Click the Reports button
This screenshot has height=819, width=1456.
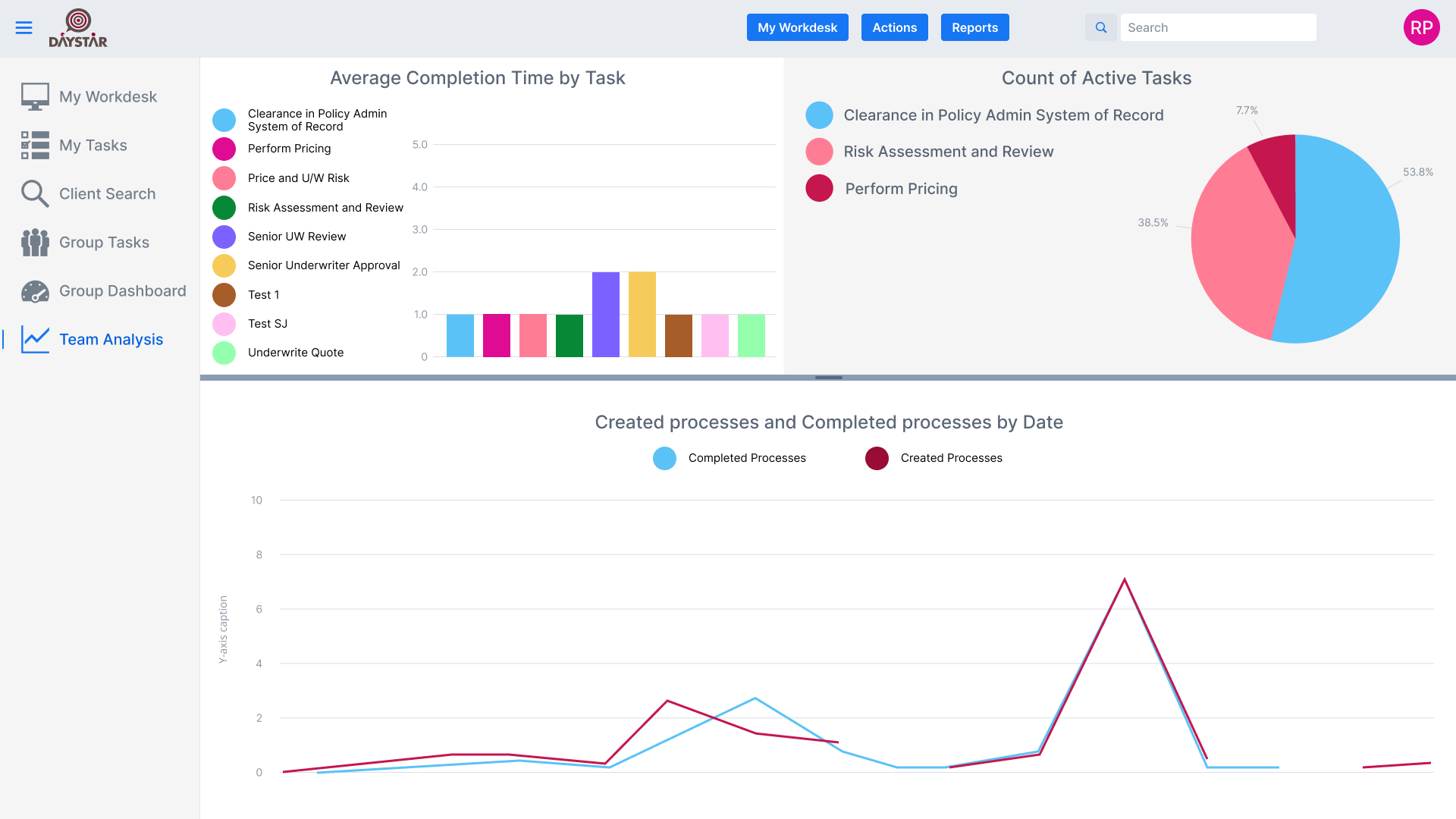974,27
